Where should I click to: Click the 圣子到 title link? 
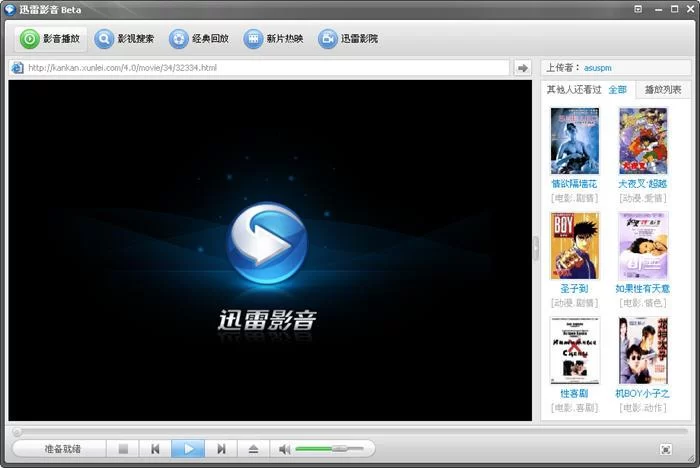coord(574,288)
